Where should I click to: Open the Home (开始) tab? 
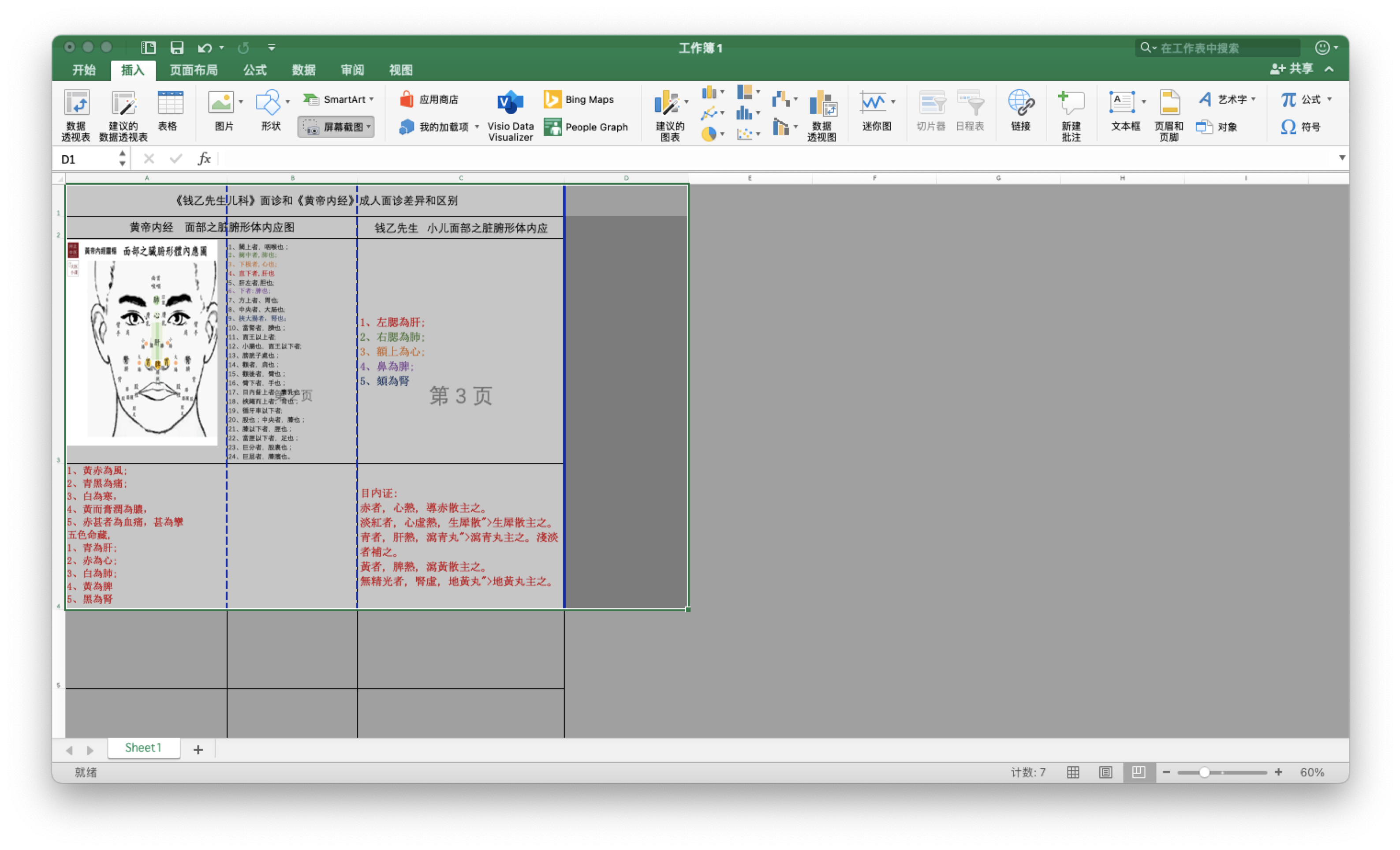(x=84, y=70)
